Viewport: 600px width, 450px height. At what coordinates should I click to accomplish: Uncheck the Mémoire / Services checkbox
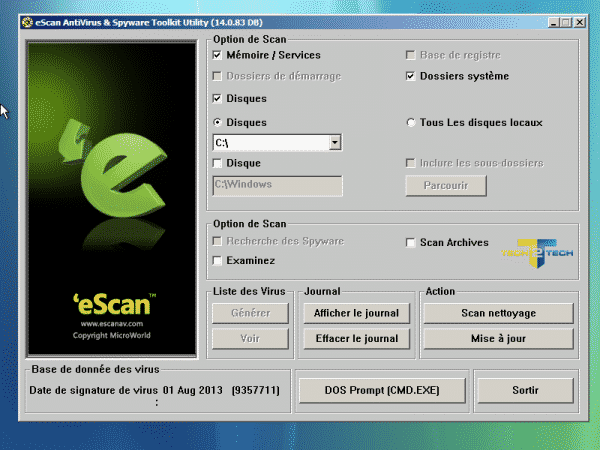pos(217,55)
